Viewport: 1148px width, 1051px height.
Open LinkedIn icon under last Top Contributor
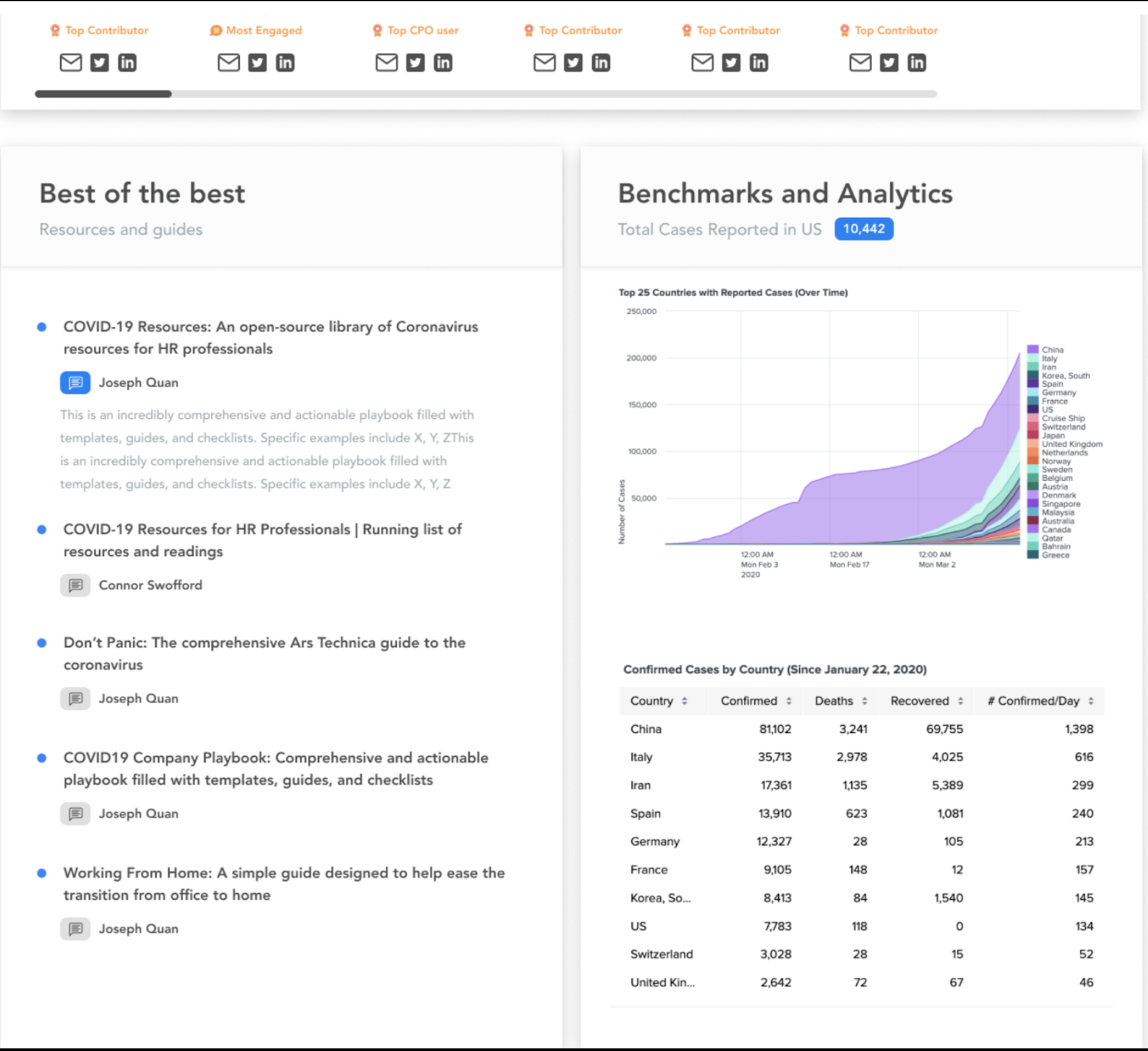click(x=917, y=63)
